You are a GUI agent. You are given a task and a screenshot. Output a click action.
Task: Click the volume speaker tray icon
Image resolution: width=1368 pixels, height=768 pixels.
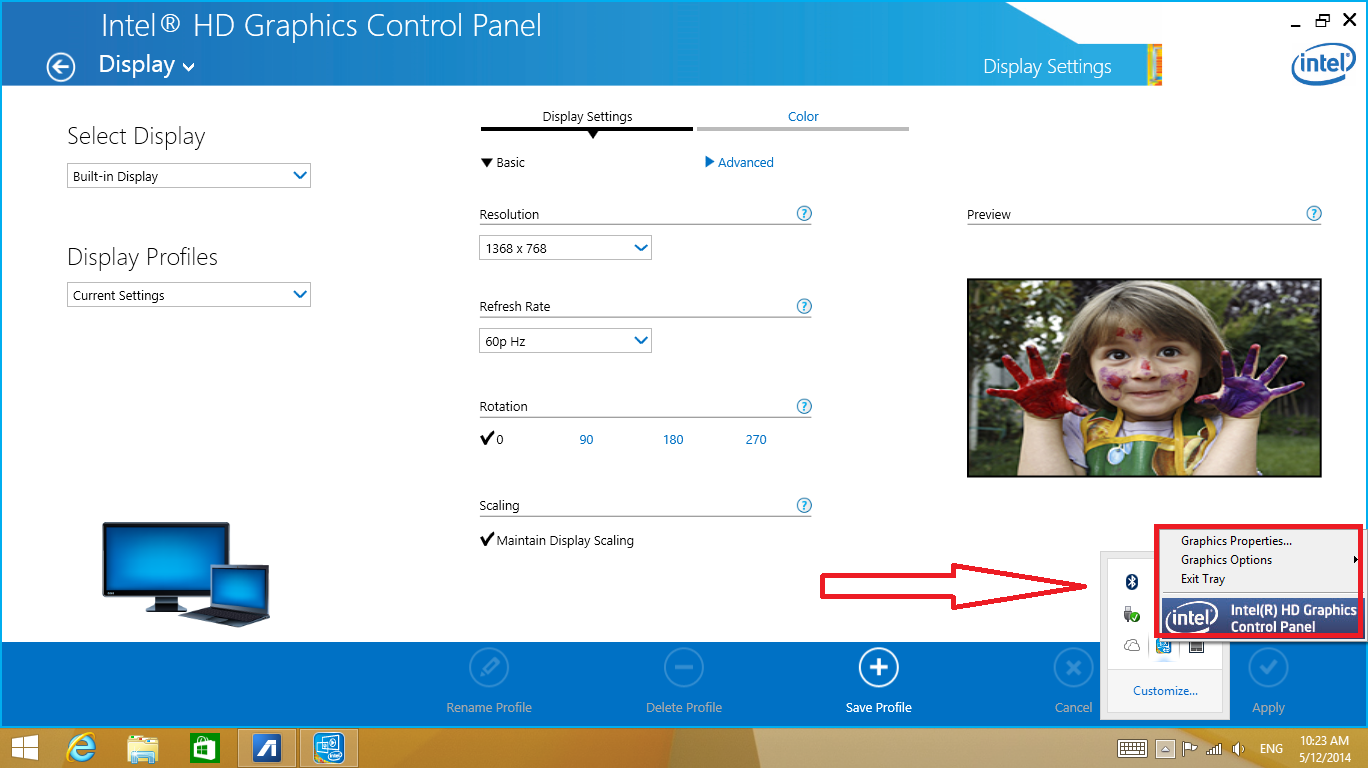[x=1239, y=748]
